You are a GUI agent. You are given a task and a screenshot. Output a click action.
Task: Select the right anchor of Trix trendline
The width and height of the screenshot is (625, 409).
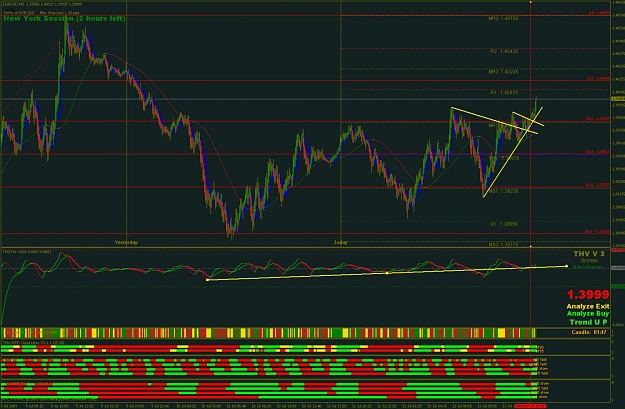click(x=566, y=266)
